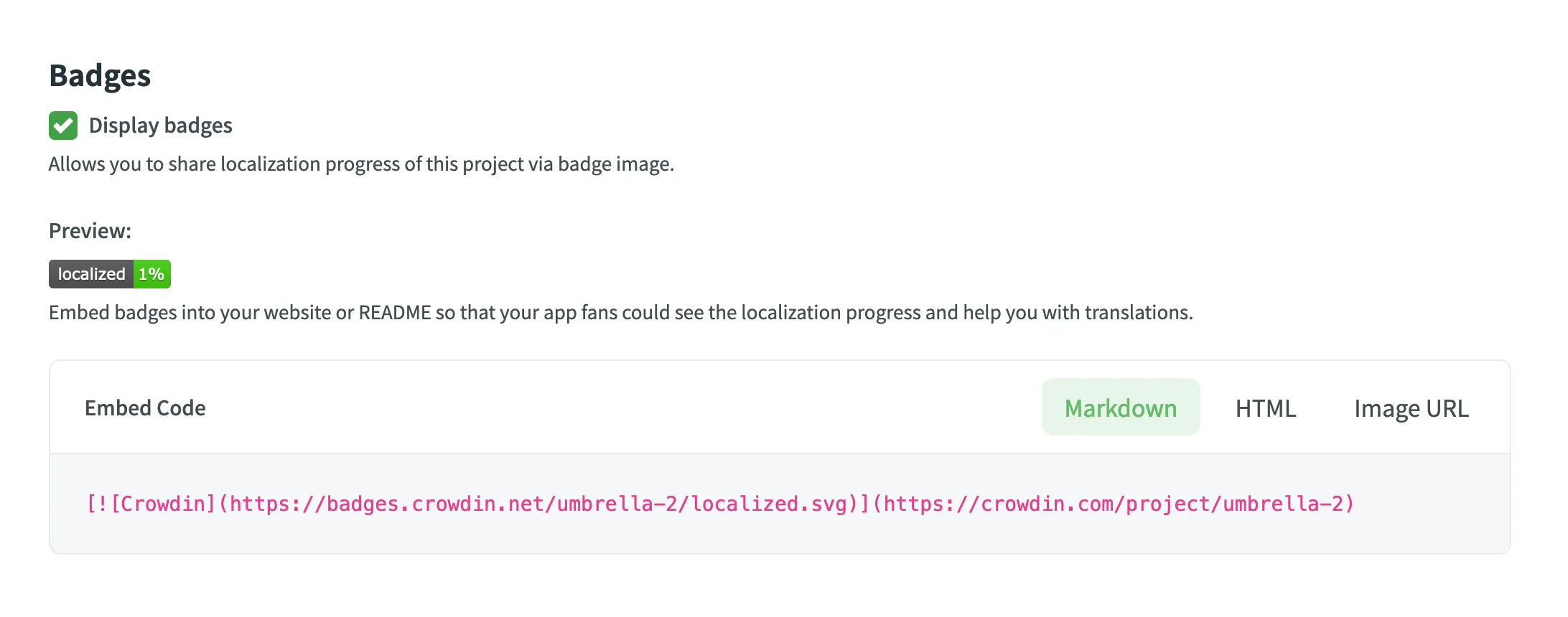1568x617 pixels.
Task: Click the 'Allows you to share localization progress' description
Action: tap(287, 164)
